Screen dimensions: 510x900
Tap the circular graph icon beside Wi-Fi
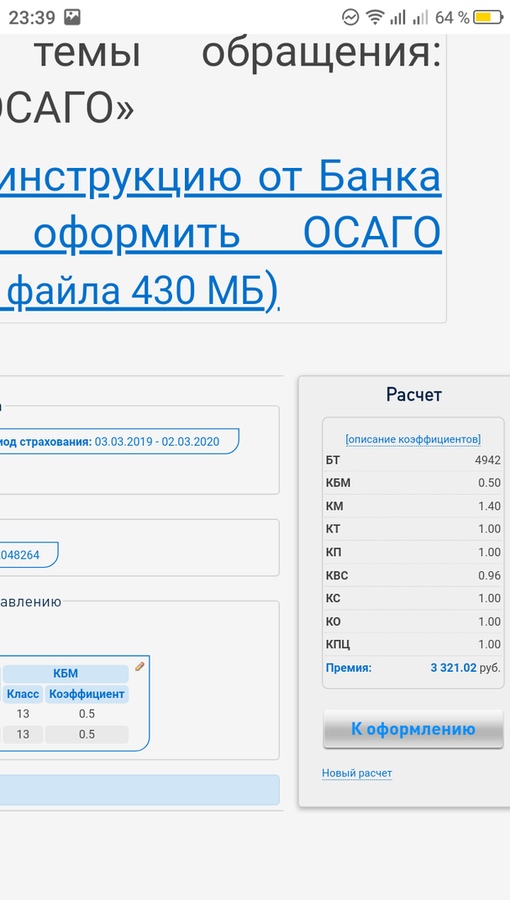click(350, 17)
